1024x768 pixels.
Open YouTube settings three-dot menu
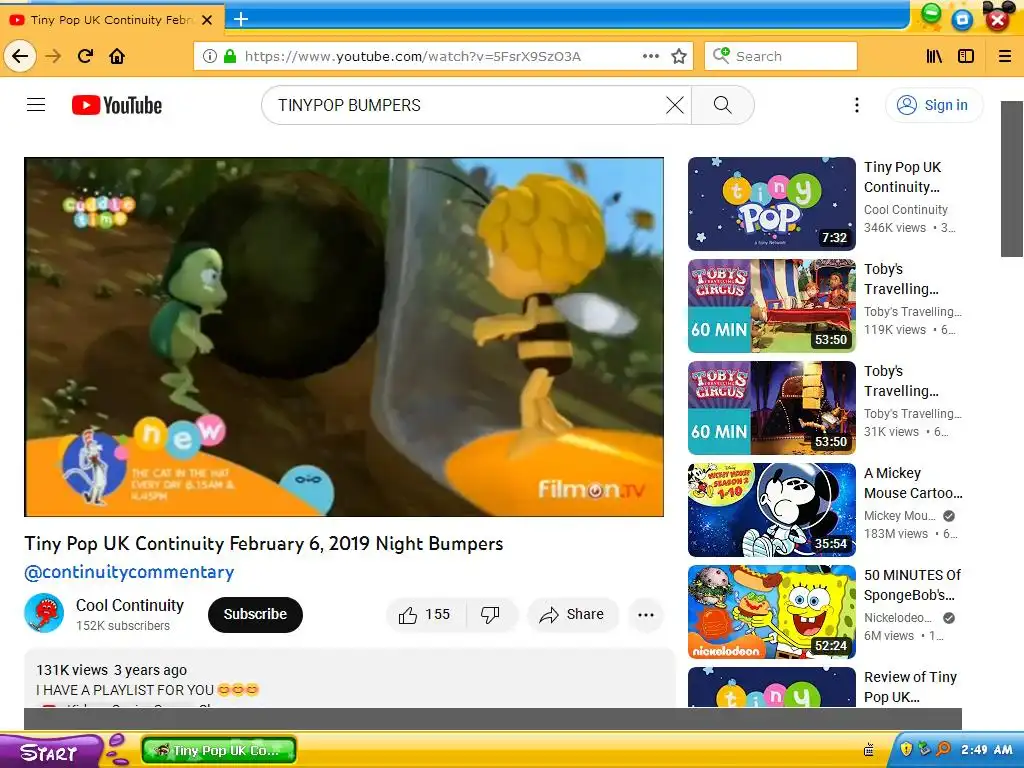tap(857, 104)
